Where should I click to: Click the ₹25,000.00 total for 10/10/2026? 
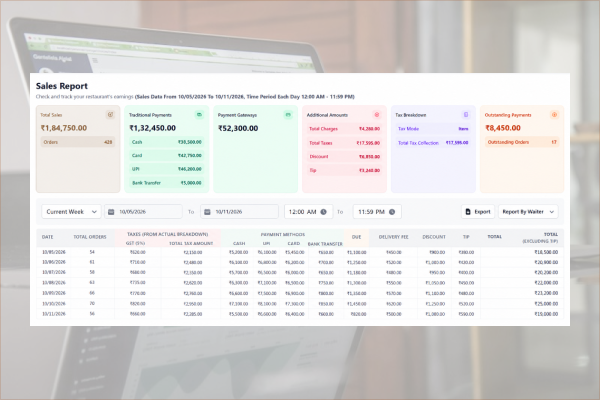[546, 304]
